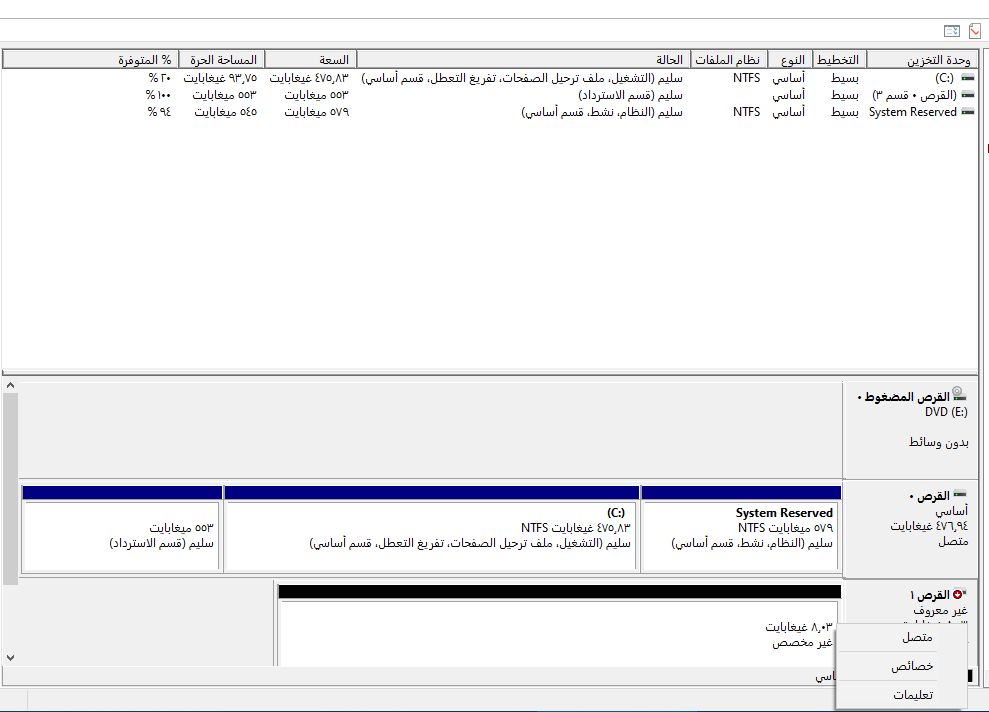Sort by 'نظام الملفات' column header
This screenshot has height=712, width=989.
pos(729,59)
